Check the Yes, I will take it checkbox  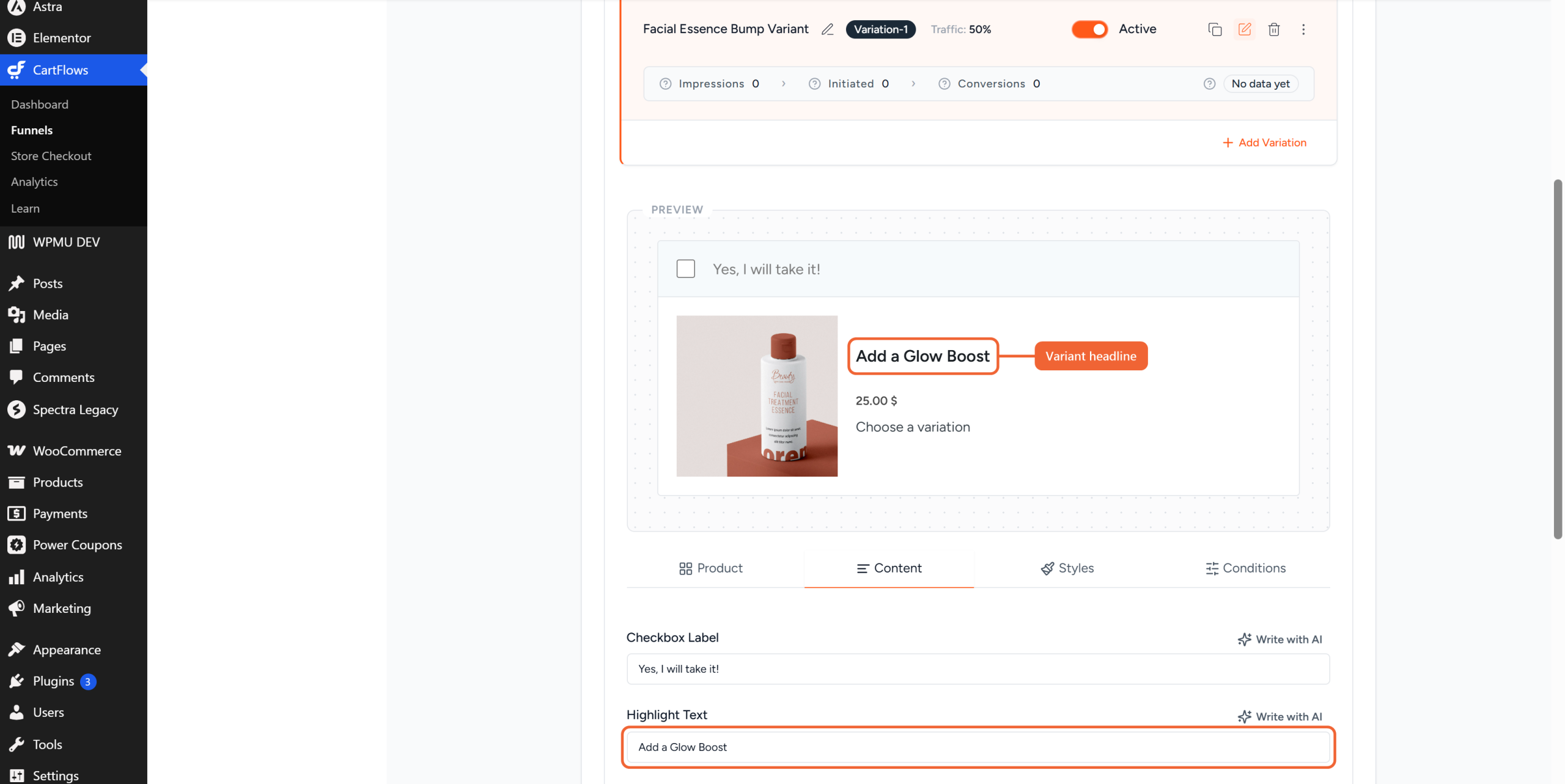(686, 269)
